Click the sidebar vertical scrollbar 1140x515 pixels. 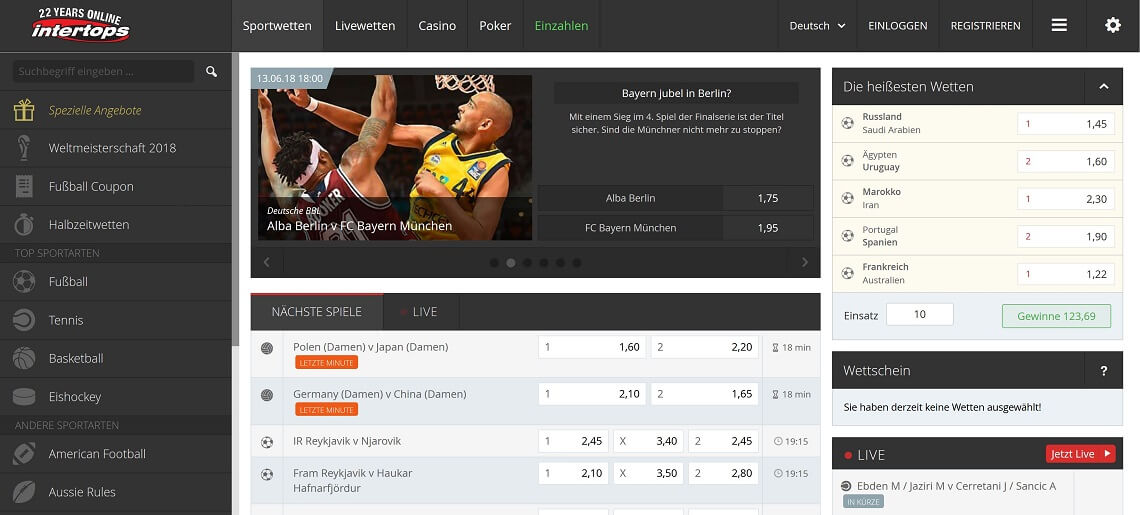click(x=235, y=200)
